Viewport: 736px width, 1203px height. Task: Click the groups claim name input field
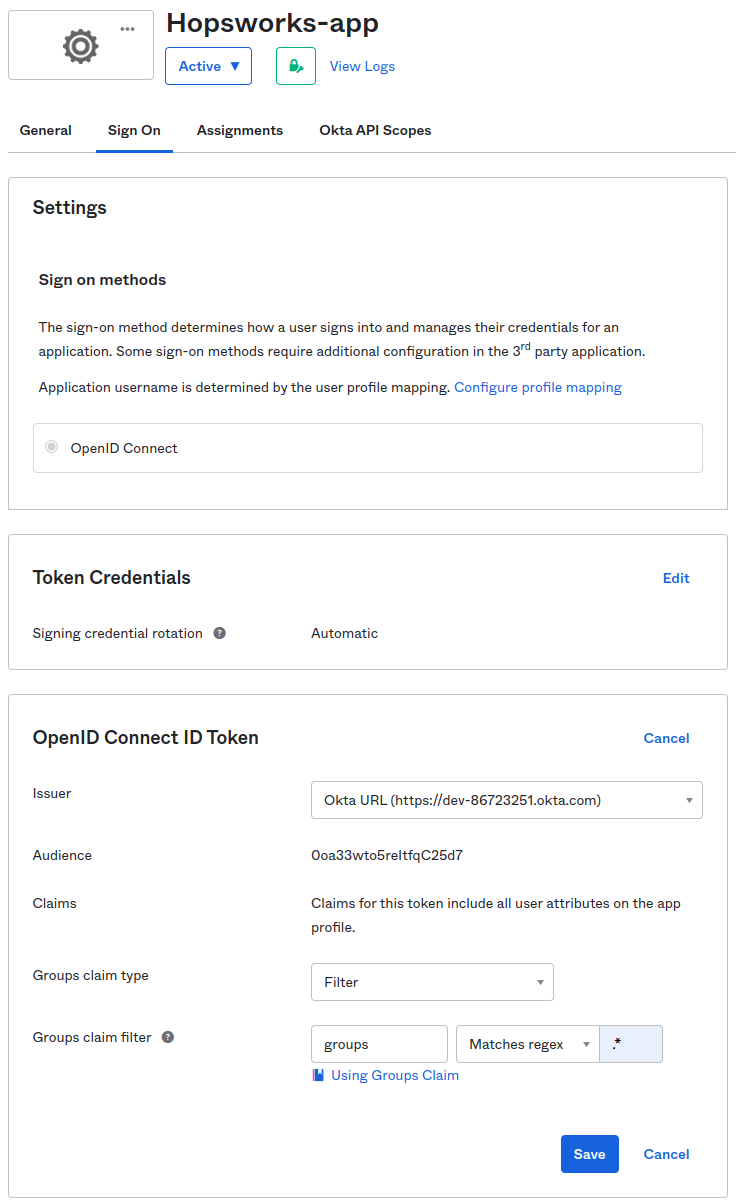(x=379, y=1044)
